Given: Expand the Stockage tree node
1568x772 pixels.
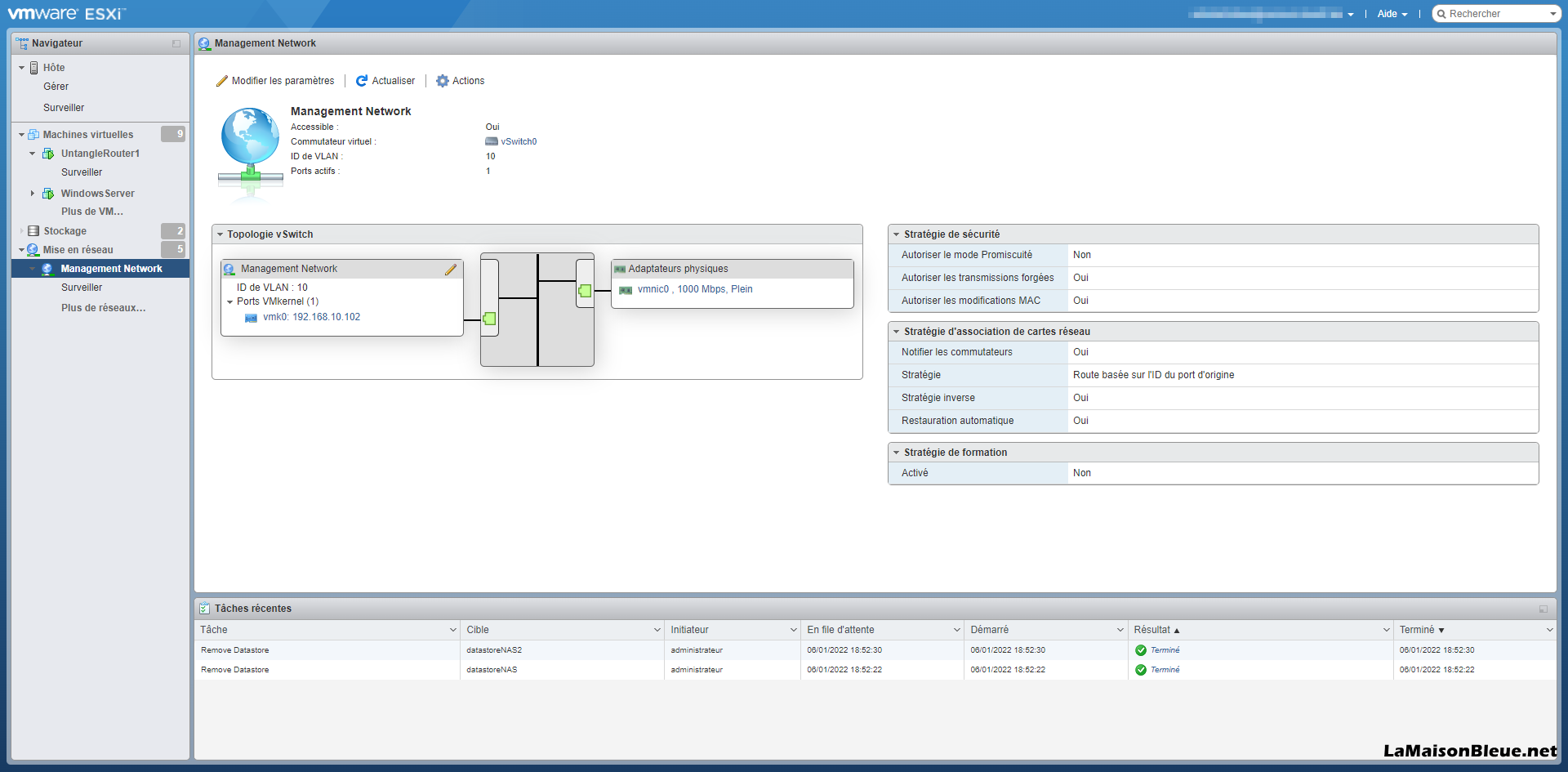Looking at the screenshot, I should pyautogui.click(x=21, y=231).
